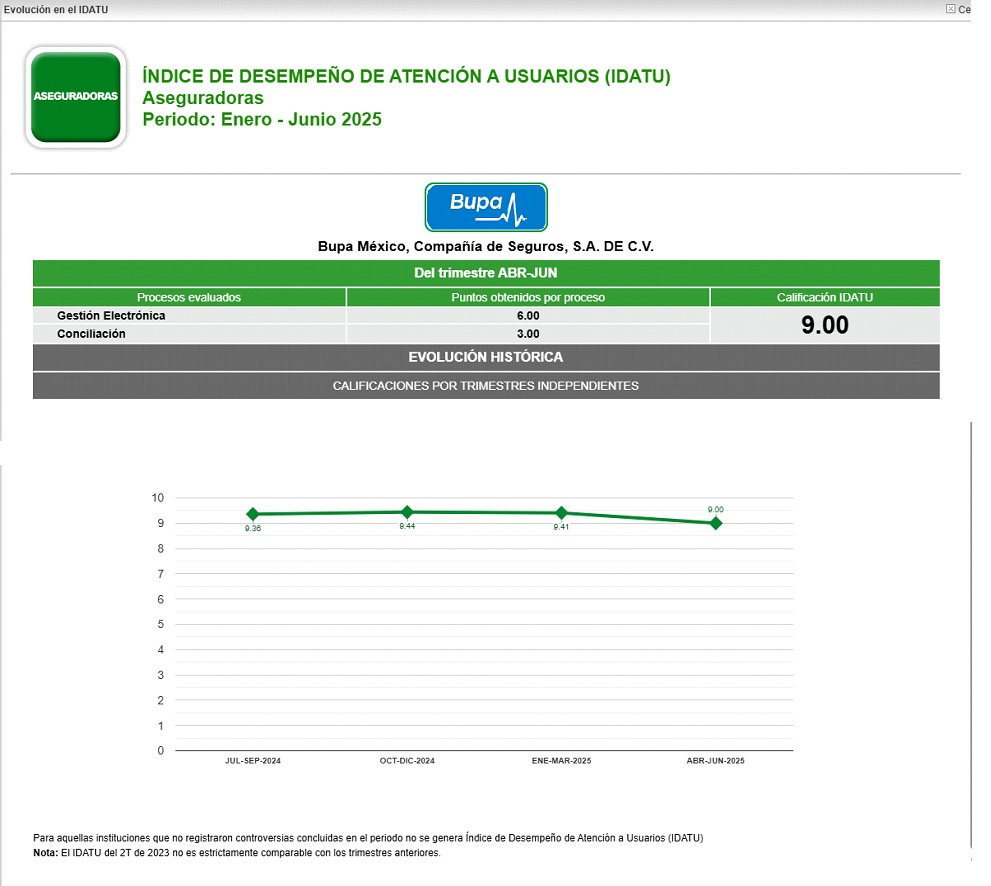Click the Puntos obtenidos por proceso header
Image resolution: width=991 pixels, height=886 pixels.
coord(528,297)
